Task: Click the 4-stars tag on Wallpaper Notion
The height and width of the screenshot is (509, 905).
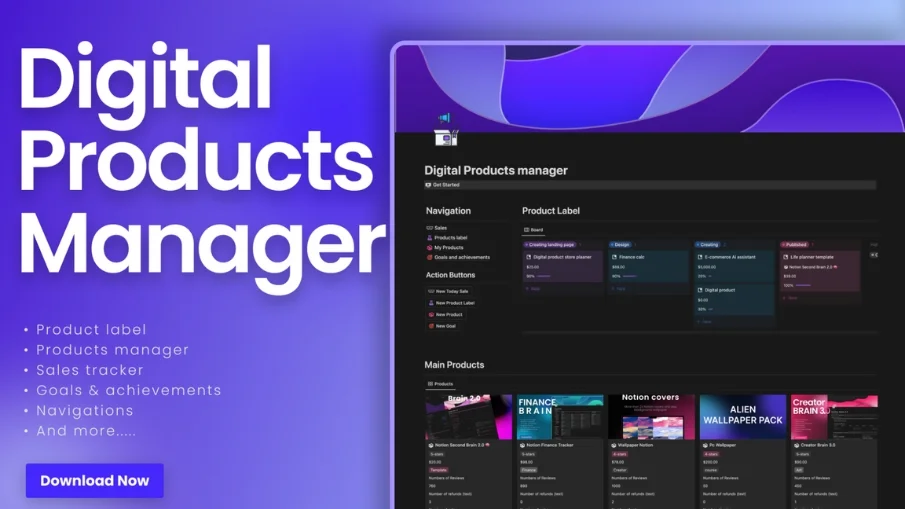Action: pyautogui.click(x=619, y=454)
